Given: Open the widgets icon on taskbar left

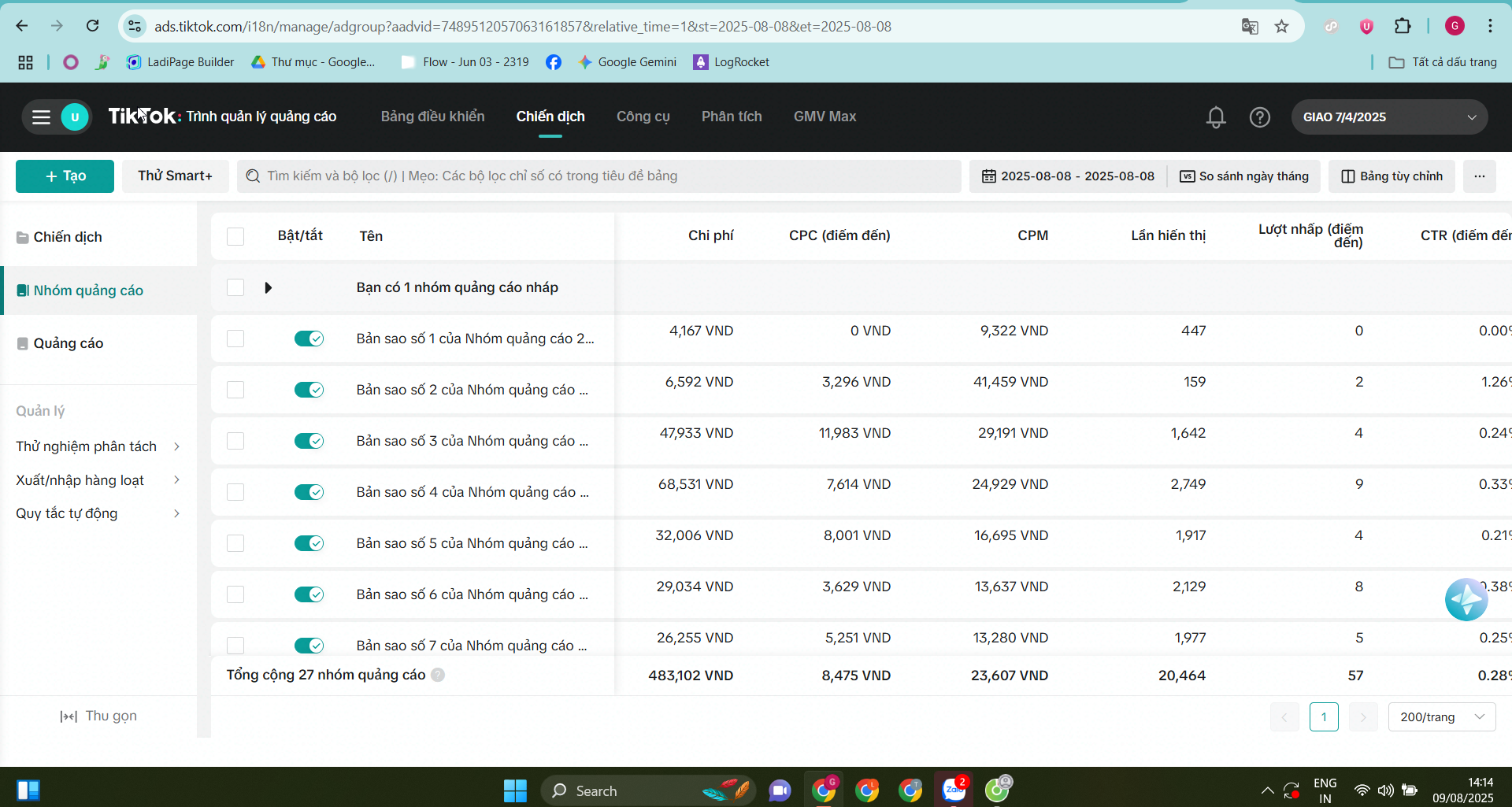Looking at the screenshot, I should (28, 790).
